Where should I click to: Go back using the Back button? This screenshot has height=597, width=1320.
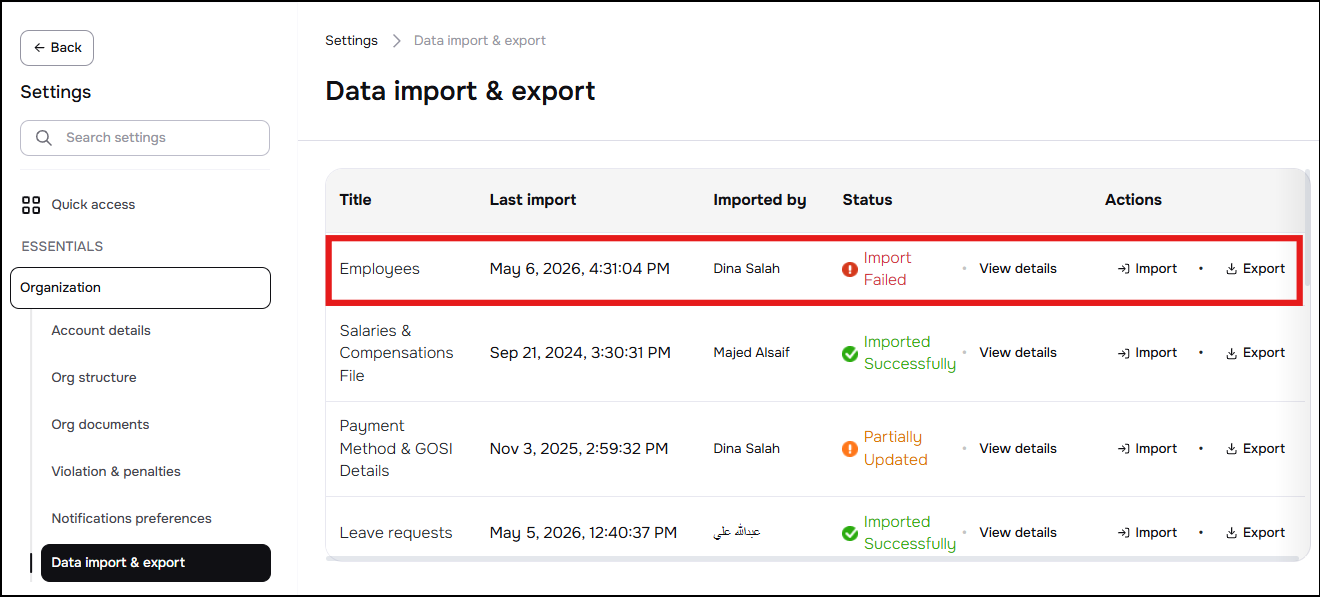click(57, 48)
